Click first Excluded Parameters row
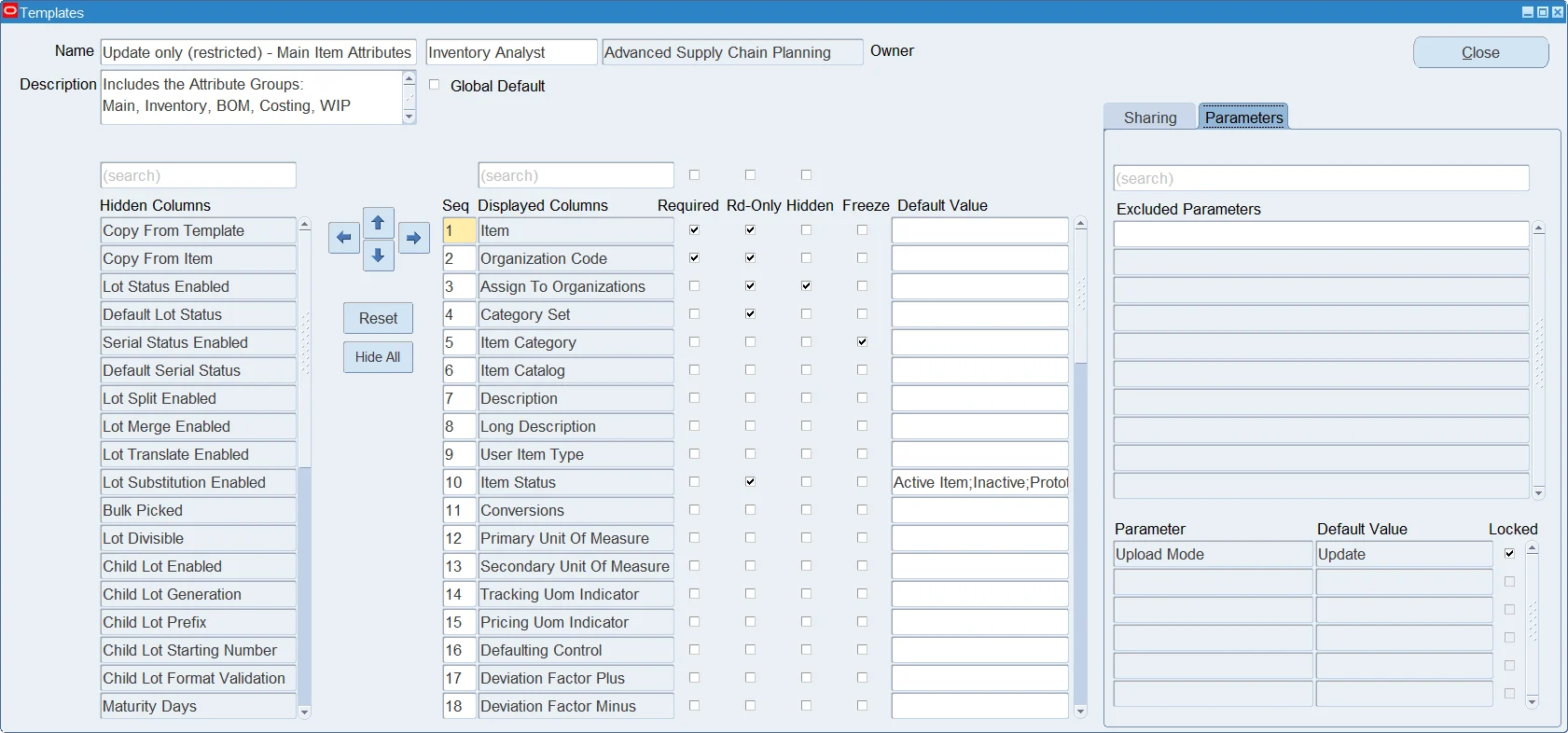Viewport: 1568px width, 733px height. tap(1321, 234)
